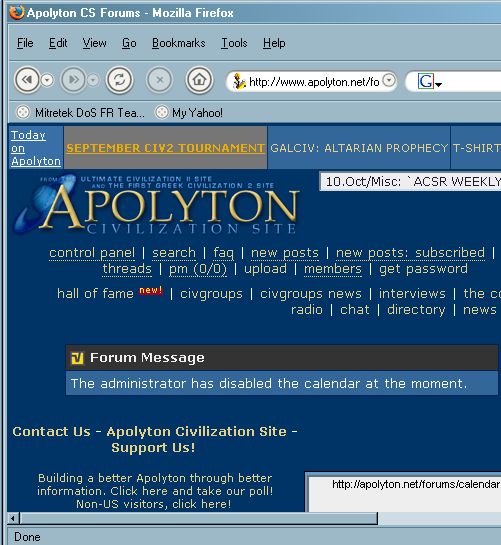Viewport: 501px width, 545px height.
Task: Open the Help menu
Action: [x=274, y=43]
